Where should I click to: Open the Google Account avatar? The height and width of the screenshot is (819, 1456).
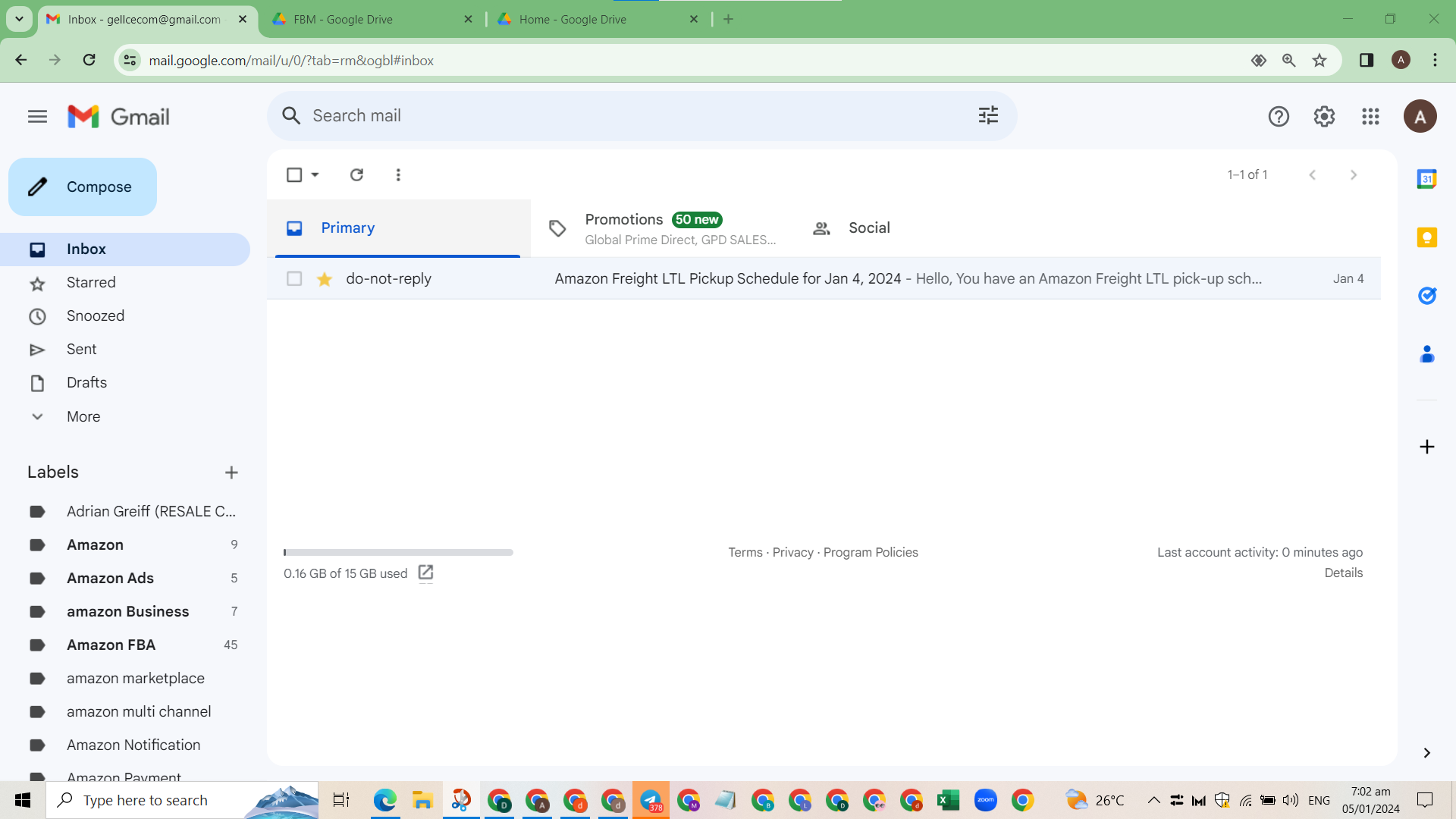(x=1420, y=116)
